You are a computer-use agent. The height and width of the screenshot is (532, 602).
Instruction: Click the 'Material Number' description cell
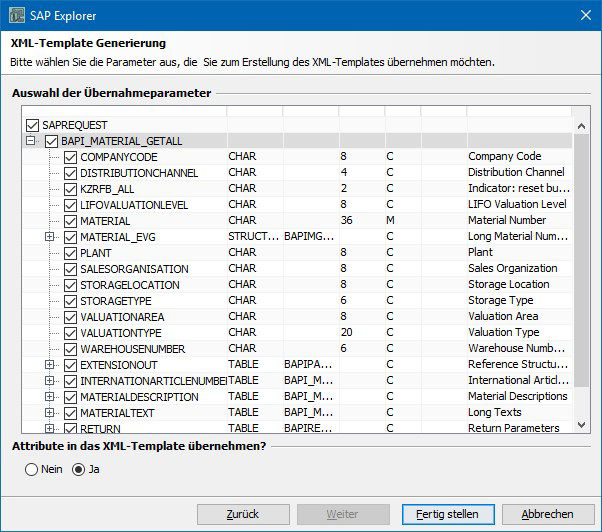tap(507, 220)
